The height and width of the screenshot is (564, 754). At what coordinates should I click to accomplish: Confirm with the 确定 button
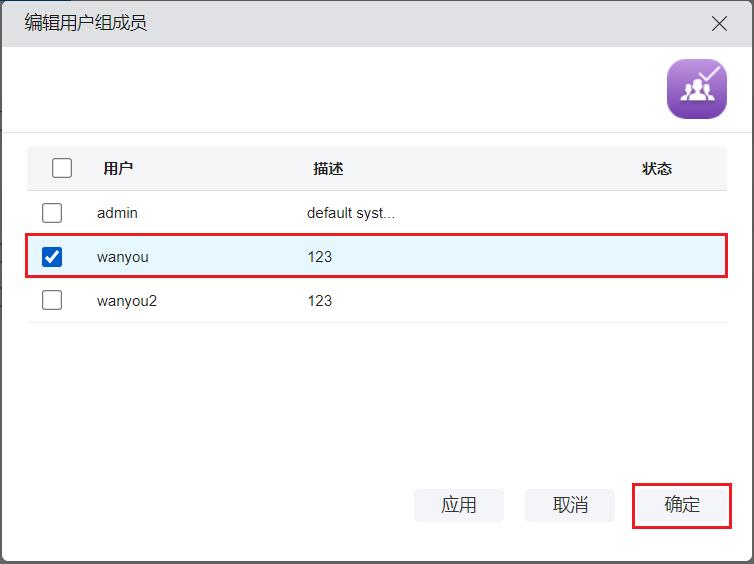[682, 505]
